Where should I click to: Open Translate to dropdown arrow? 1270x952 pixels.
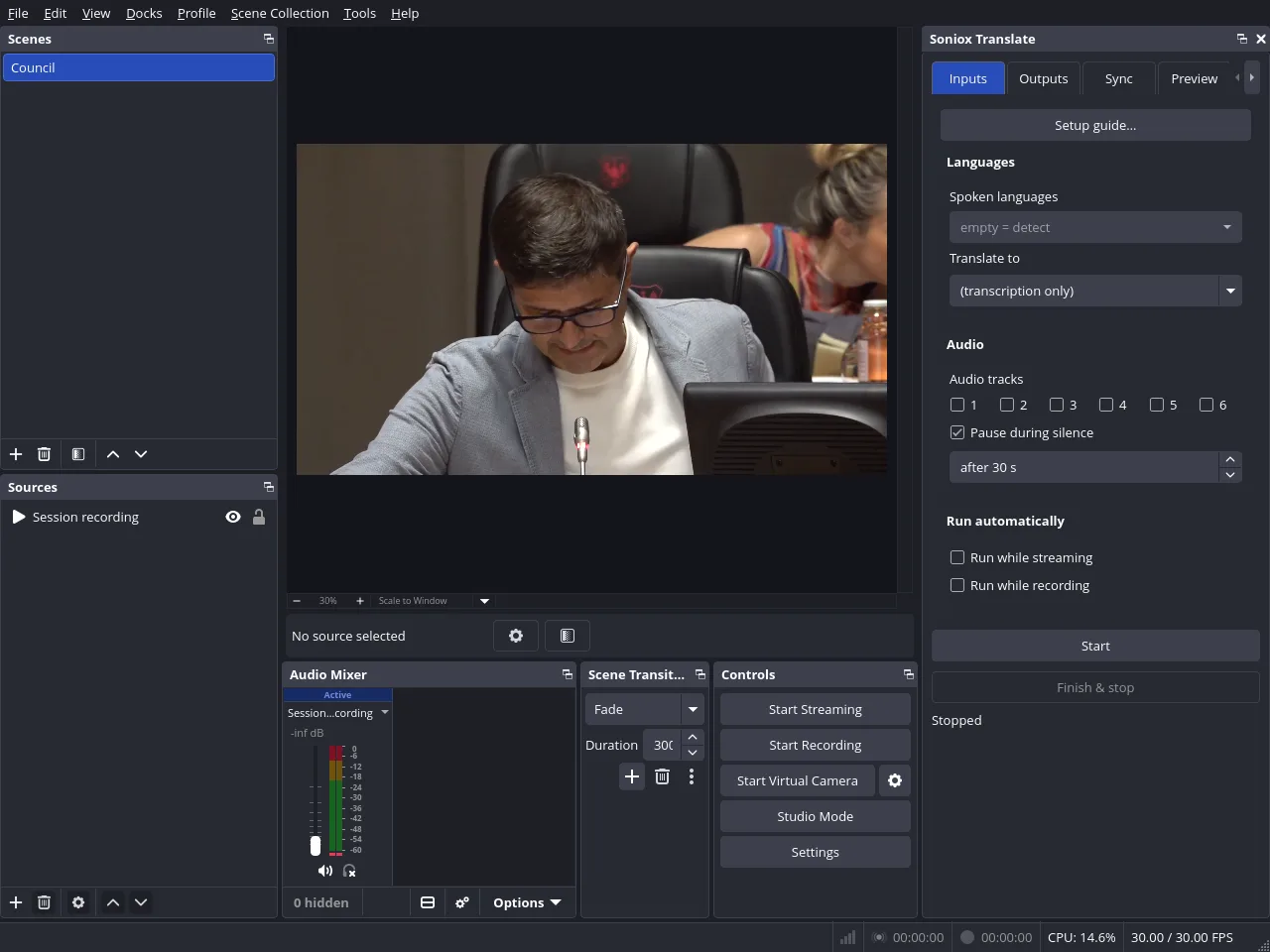1230,291
